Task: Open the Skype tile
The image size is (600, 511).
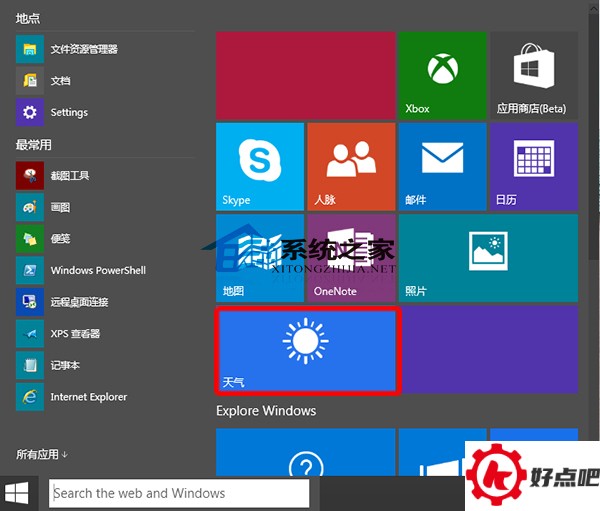Action: pyautogui.click(x=260, y=167)
